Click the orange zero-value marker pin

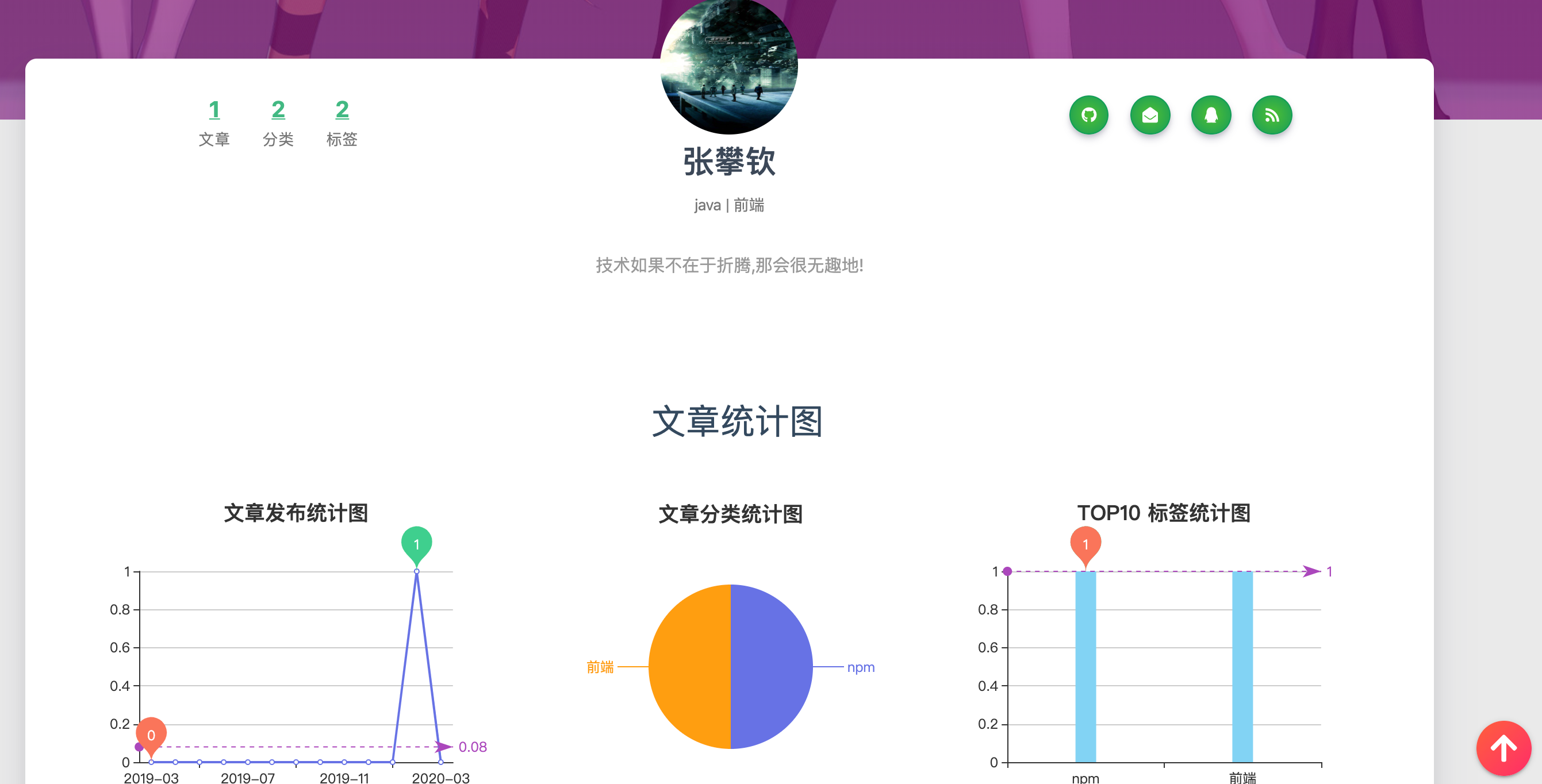click(151, 734)
